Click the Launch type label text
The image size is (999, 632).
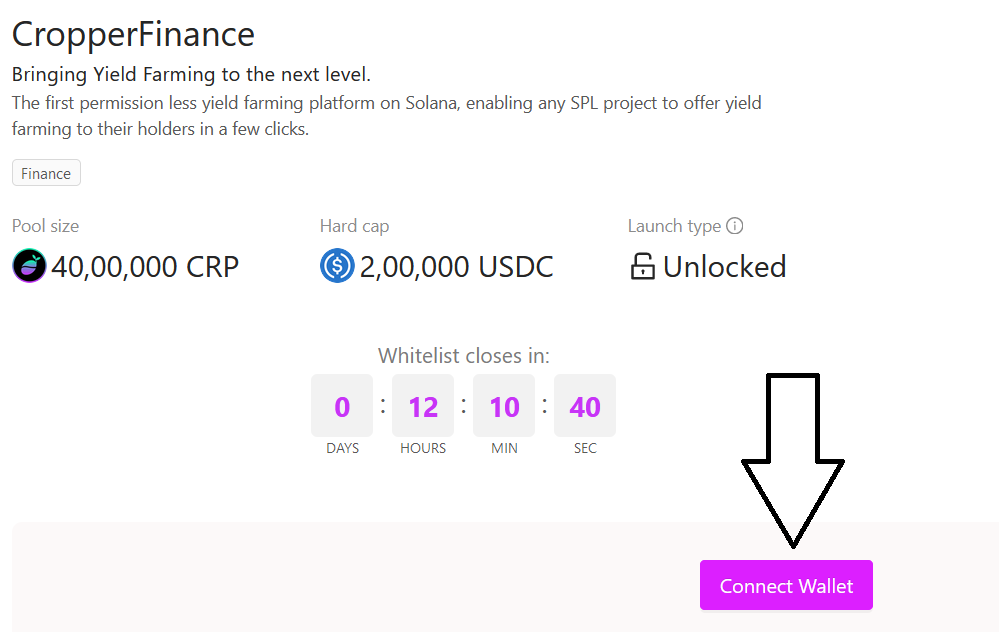click(674, 226)
